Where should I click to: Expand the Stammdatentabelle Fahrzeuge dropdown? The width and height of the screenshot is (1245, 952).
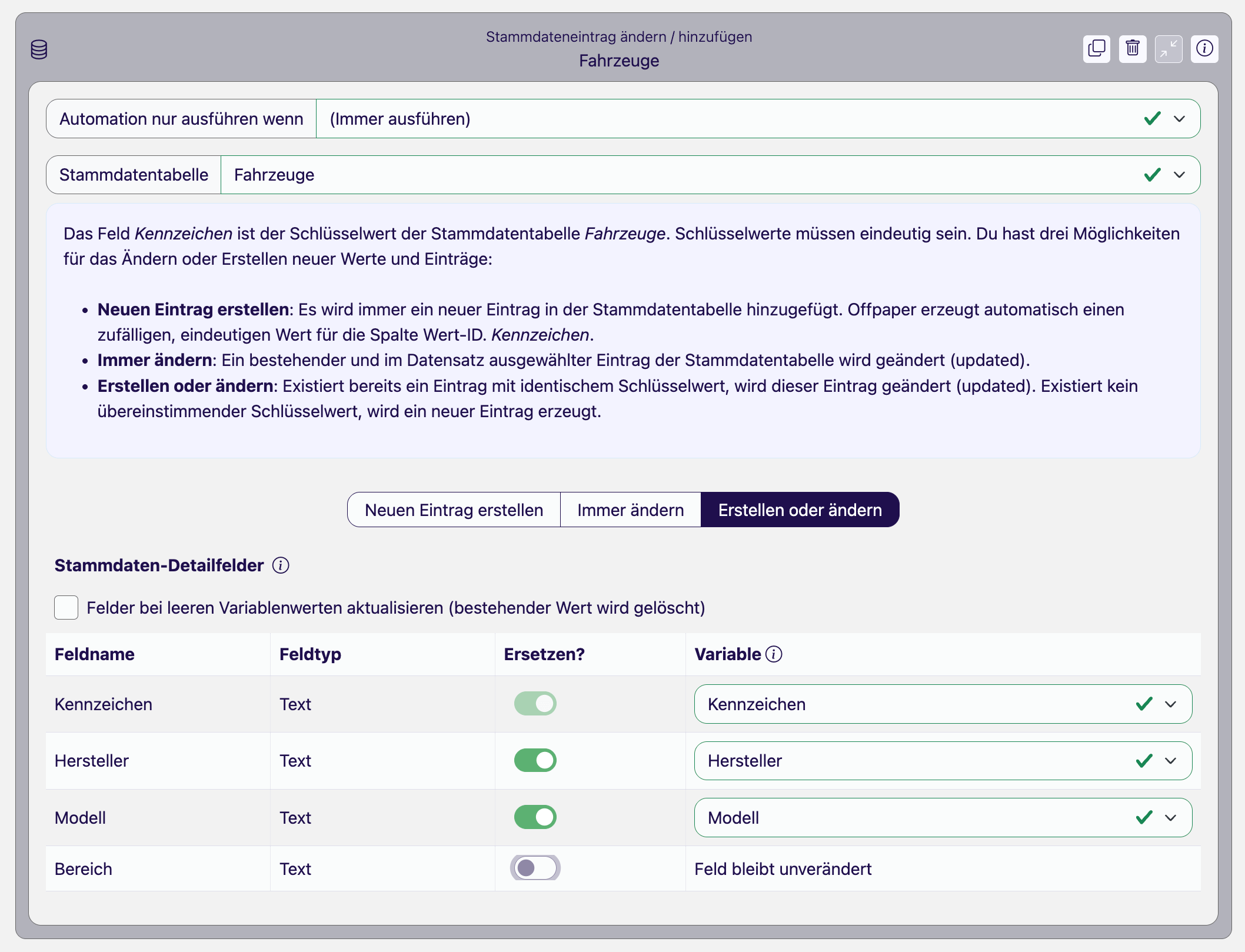(1179, 175)
